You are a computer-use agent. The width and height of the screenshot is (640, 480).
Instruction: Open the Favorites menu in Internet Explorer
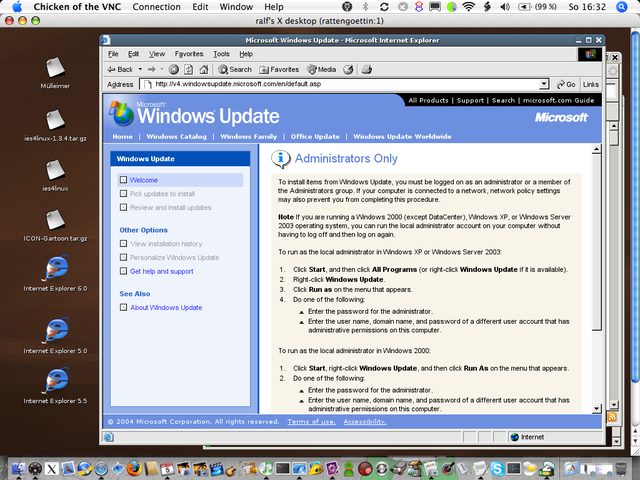[189, 54]
